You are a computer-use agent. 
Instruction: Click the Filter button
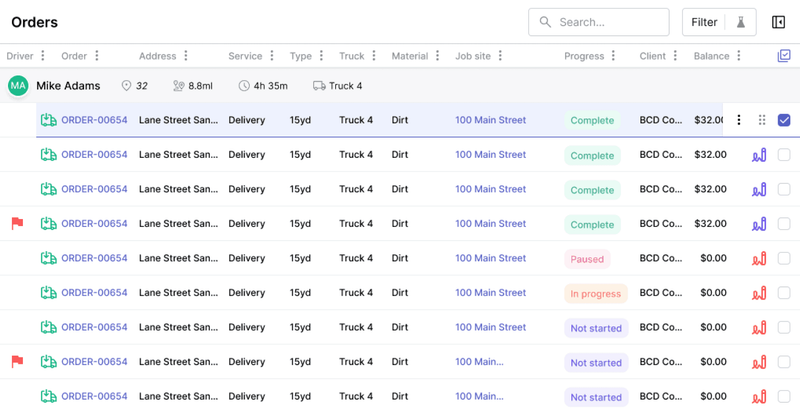[704, 22]
